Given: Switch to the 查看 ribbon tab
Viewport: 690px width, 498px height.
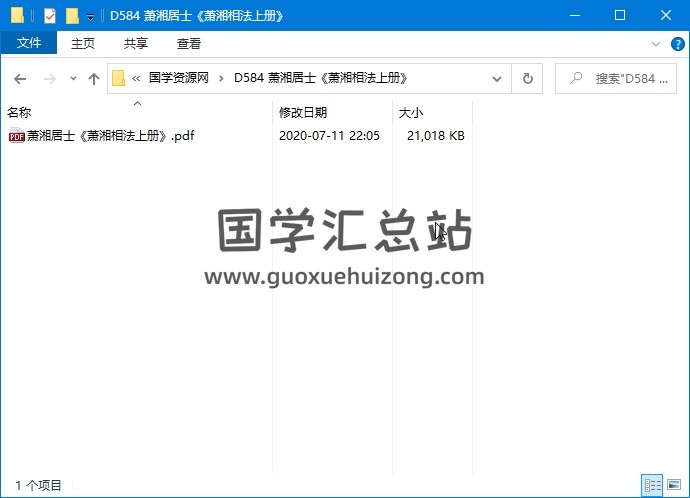Looking at the screenshot, I should [189, 43].
